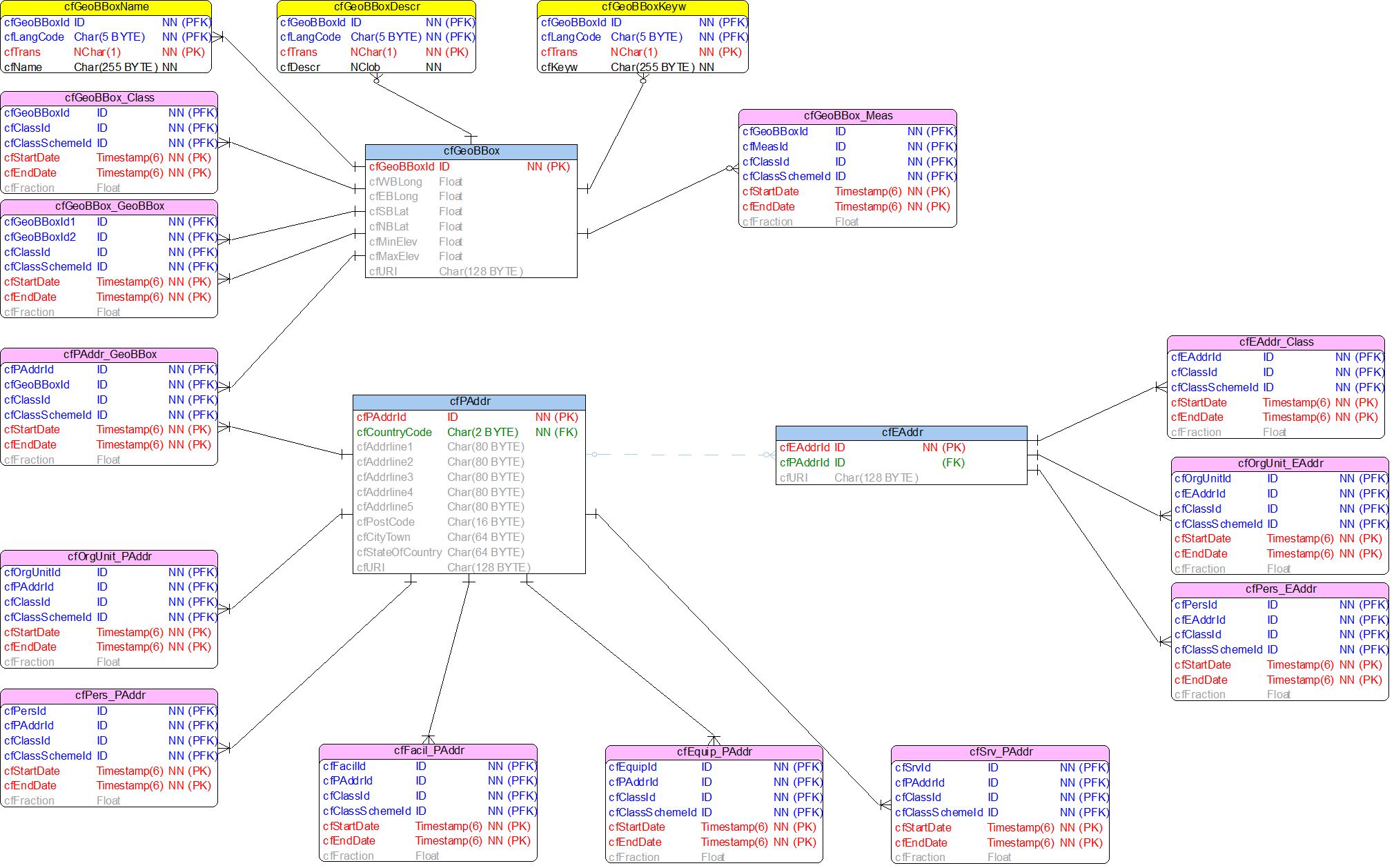The width and height of the screenshot is (1394, 868).
Task: Click the cfPAddr entity title bar
Action: (470, 402)
